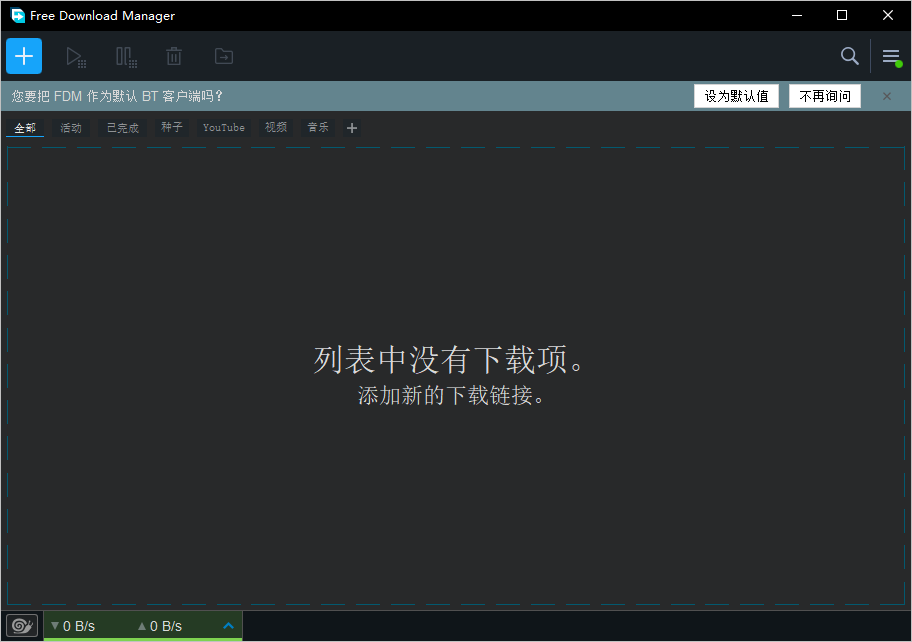The height and width of the screenshot is (642, 912).
Task: Toggle snail mode speed limiter
Action: [x=22, y=626]
